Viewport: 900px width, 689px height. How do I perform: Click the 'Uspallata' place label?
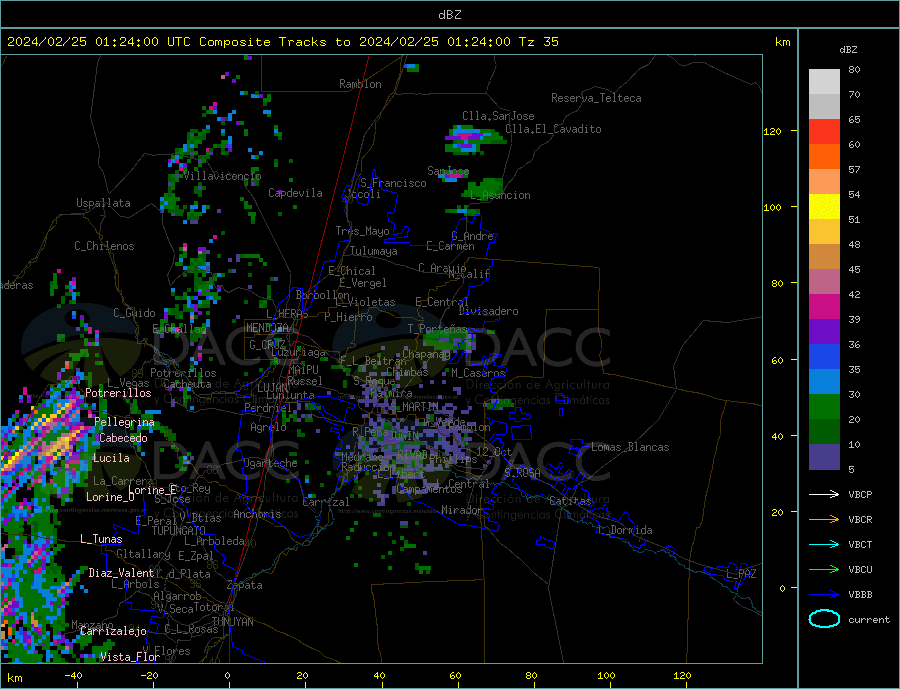[x=103, y=203]
